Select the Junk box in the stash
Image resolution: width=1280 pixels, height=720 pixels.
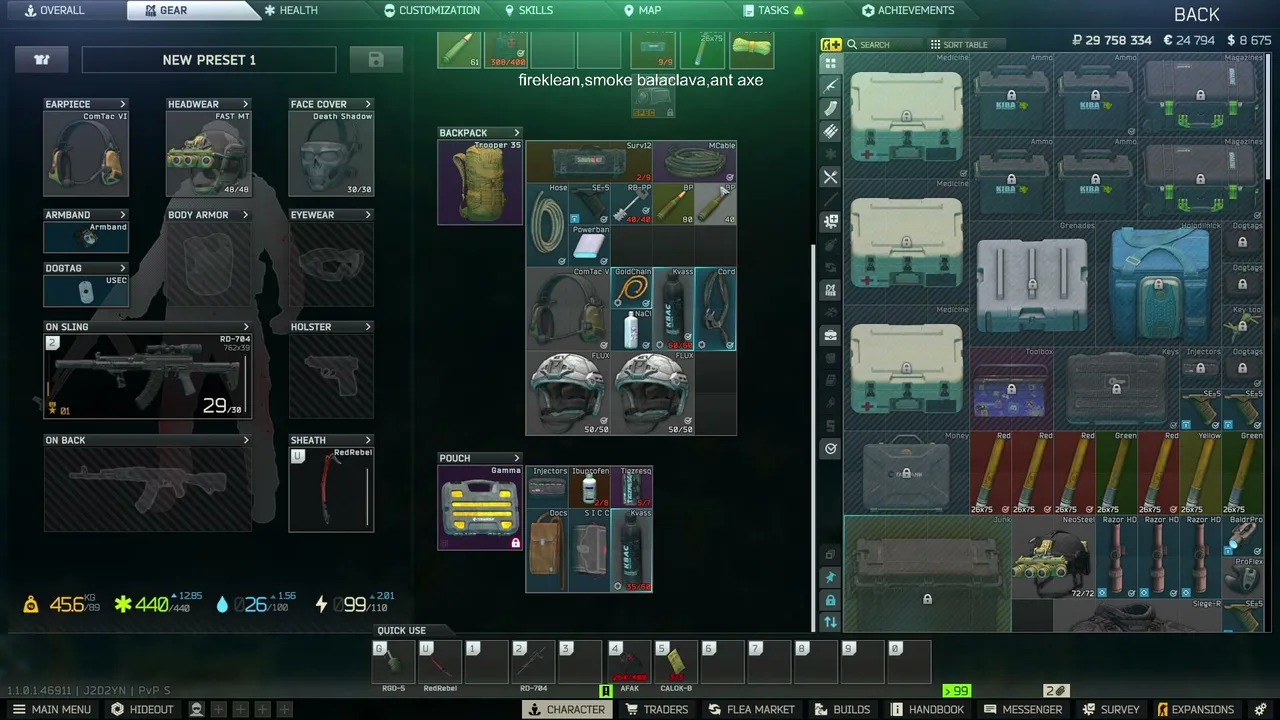(x=927, y=574)
